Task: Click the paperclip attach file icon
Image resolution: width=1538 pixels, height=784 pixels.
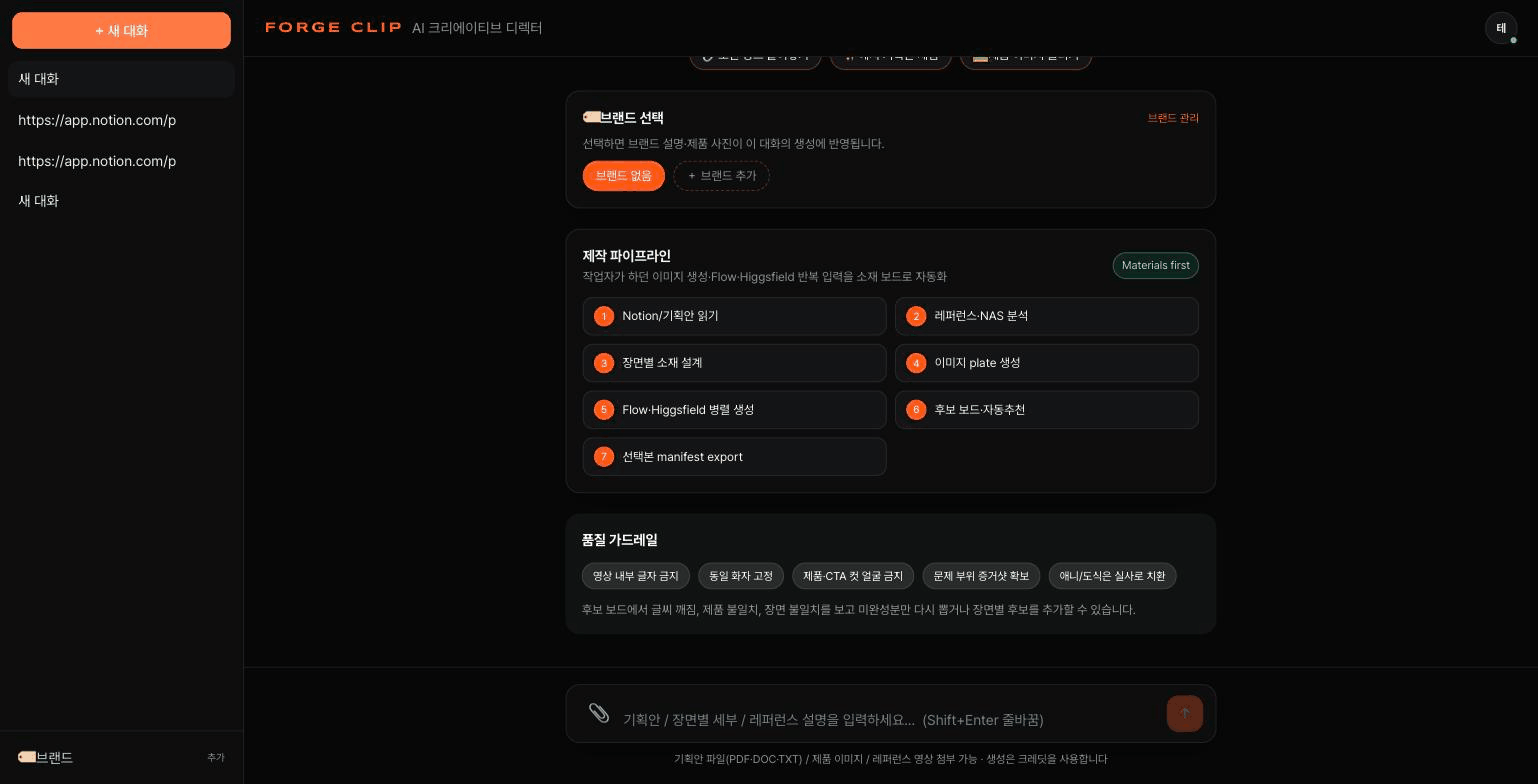Action: pyautogui.click(x=599, y=713)
